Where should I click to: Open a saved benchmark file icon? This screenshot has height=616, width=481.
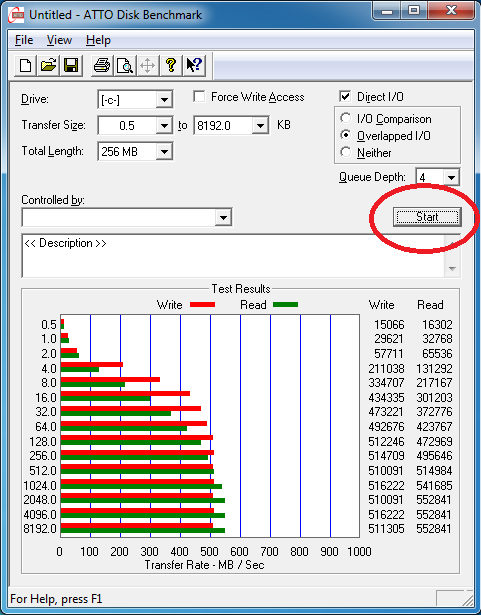click(x=48, y=65)
